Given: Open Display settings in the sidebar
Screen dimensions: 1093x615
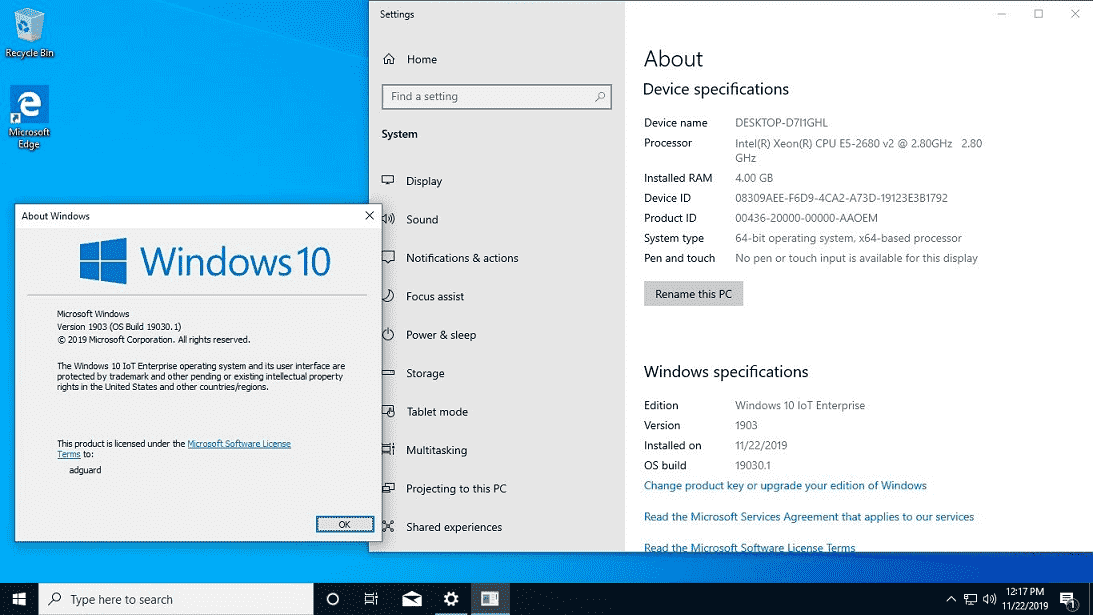Looking at the screenshot, I should tap(421, 181).
